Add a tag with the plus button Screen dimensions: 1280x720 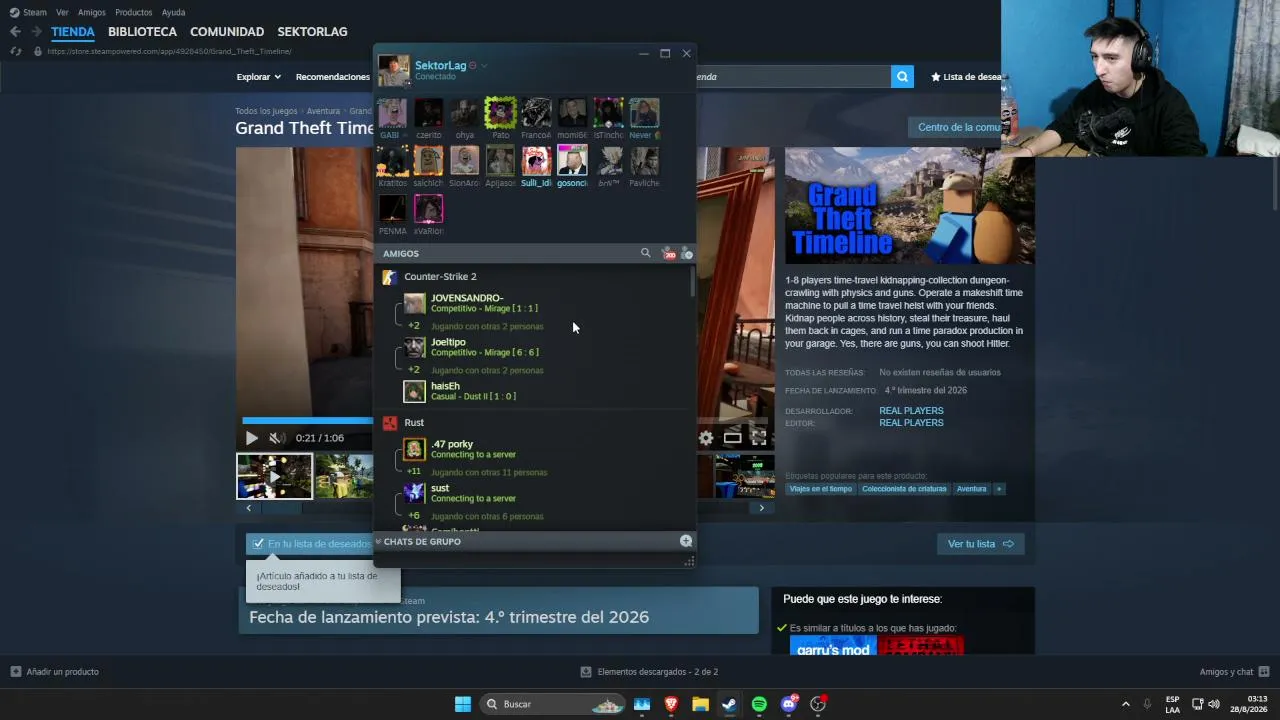[998, 489]
